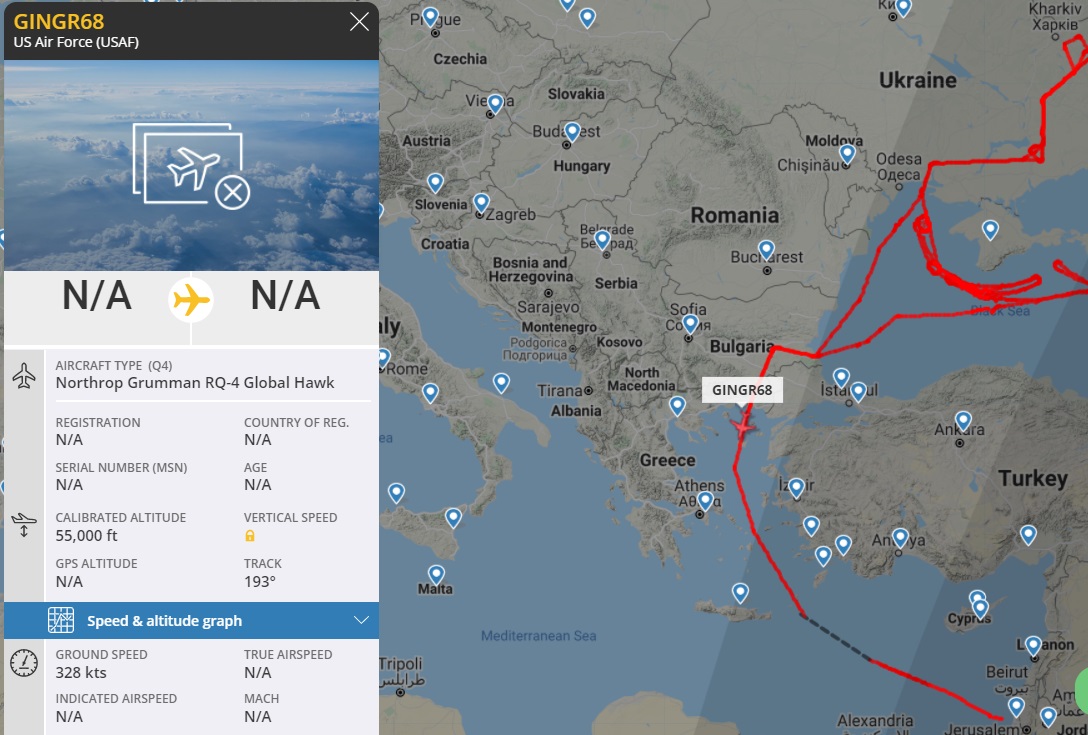
Task: Open the speed and altitude graph icon
Action: tap(61, 620)
